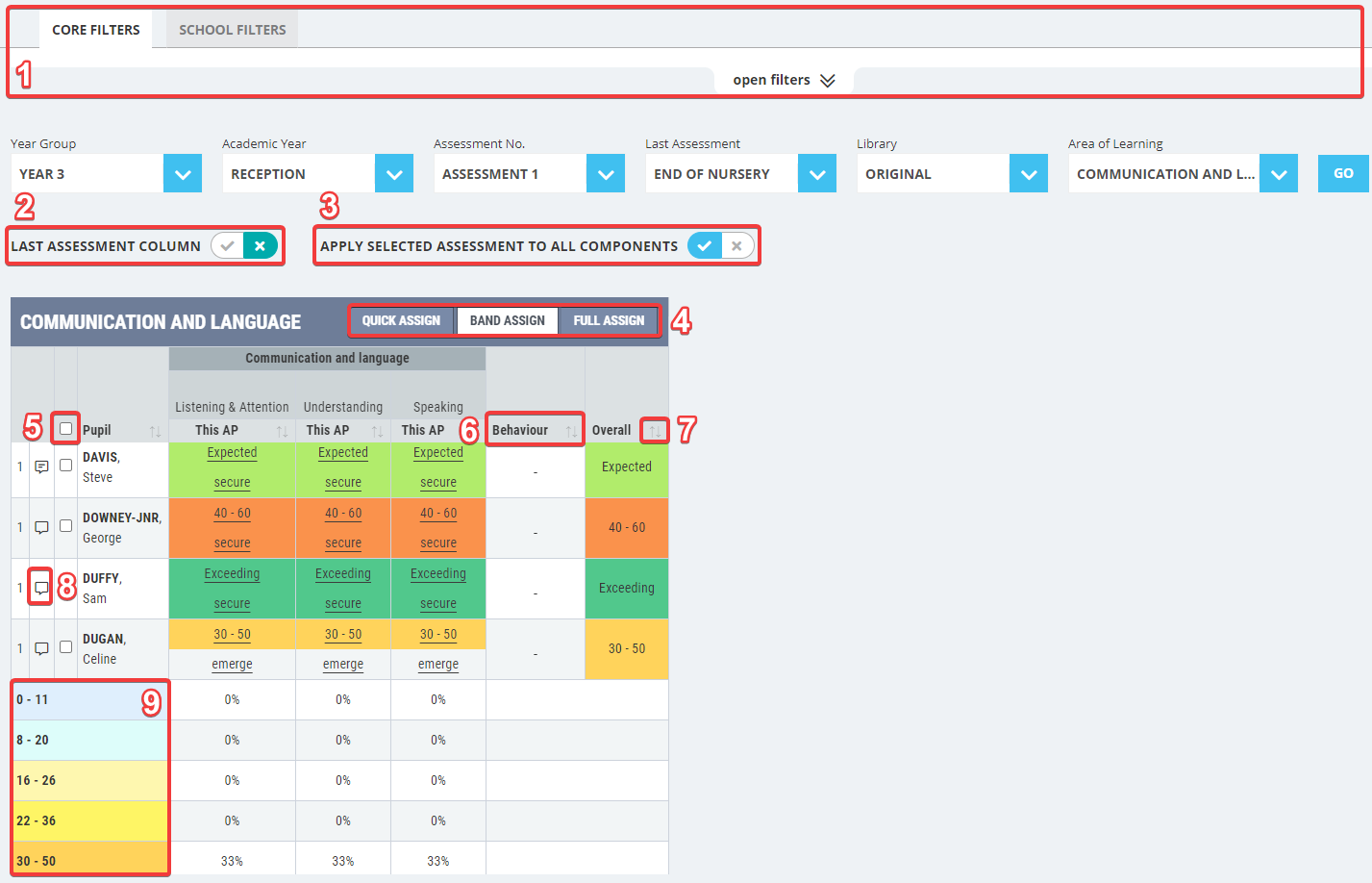Click the Quick Assign button
Screen dimensions: 1372x883
click(x=401, y=320)
